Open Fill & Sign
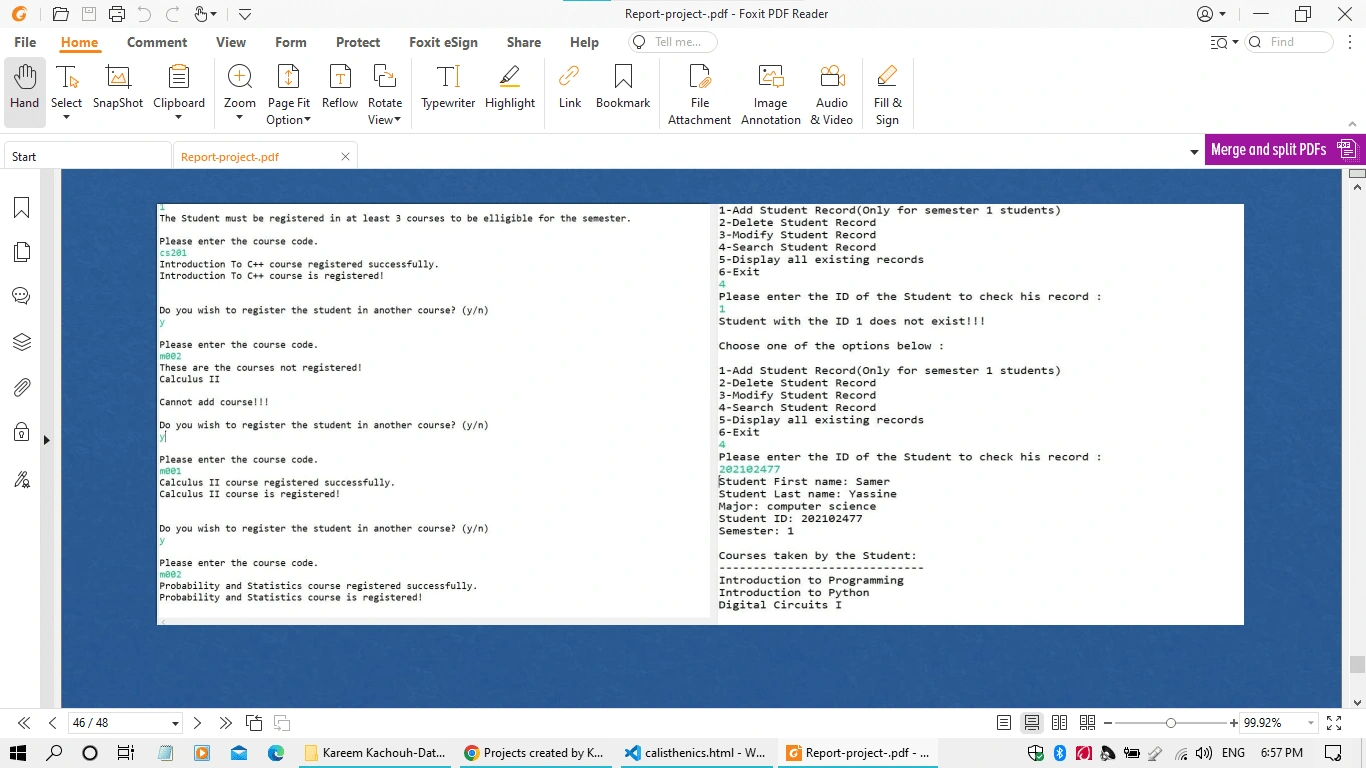The height and width of the screenshot is (768, 1366). pyautogui.click(x=887, y=94)
